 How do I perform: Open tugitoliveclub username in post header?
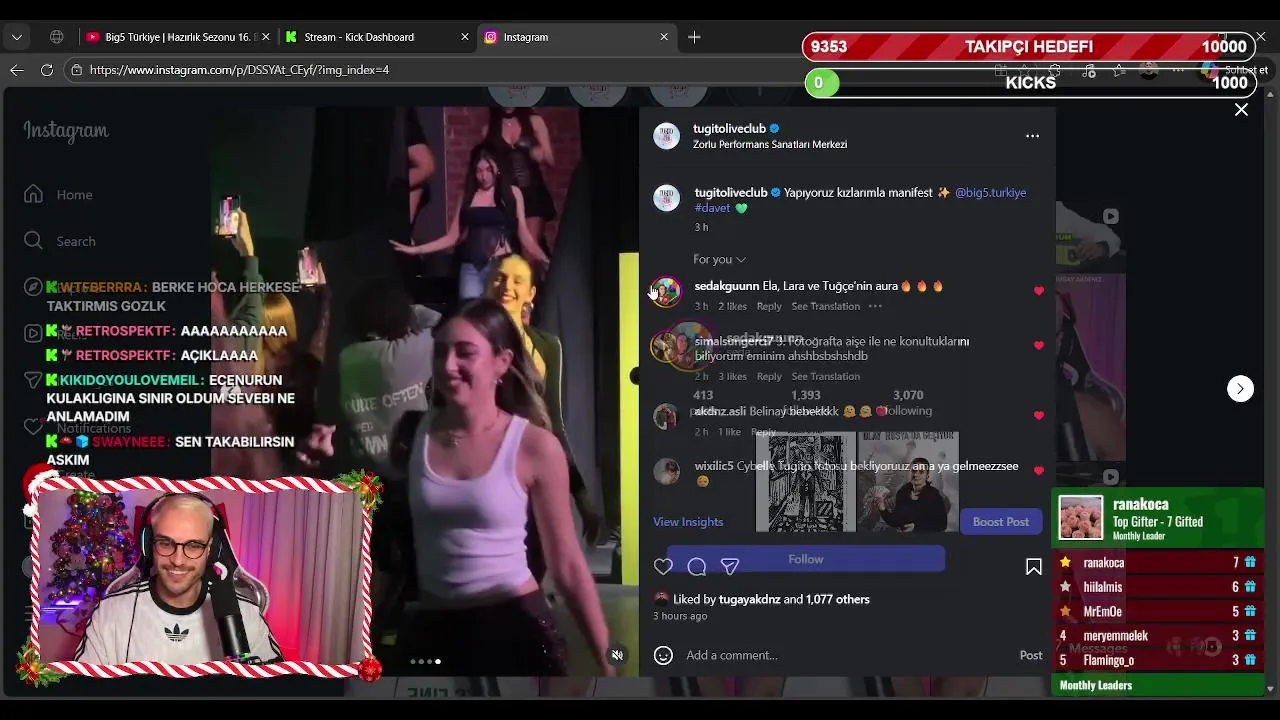(729, 129)
